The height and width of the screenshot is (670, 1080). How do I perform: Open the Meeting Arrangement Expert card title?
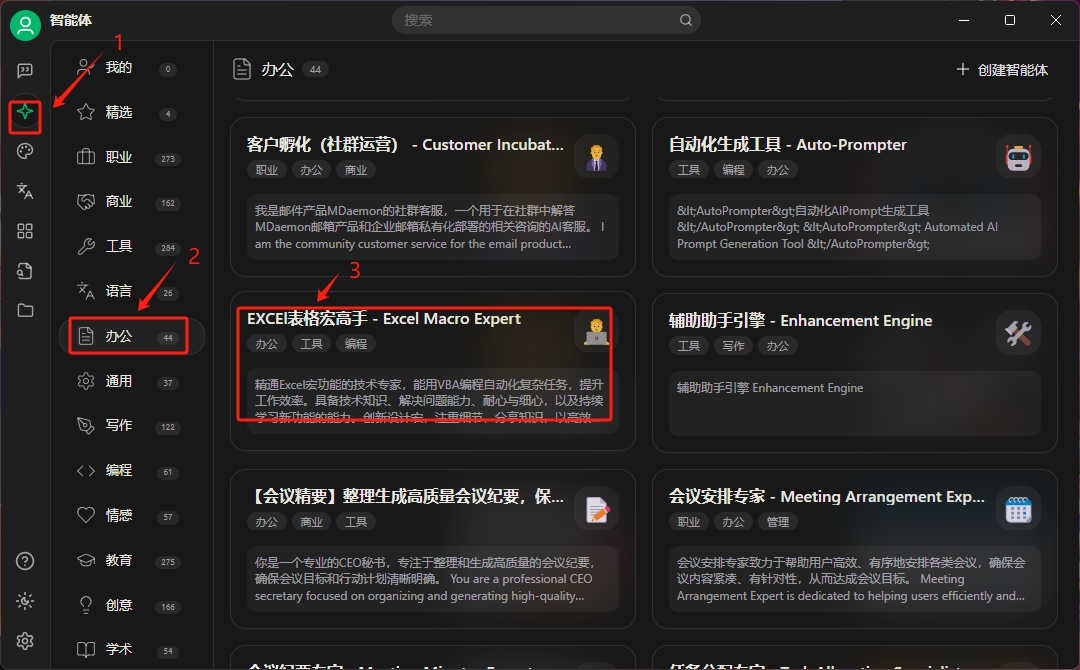pyautogui.click(x=827, y=496)
